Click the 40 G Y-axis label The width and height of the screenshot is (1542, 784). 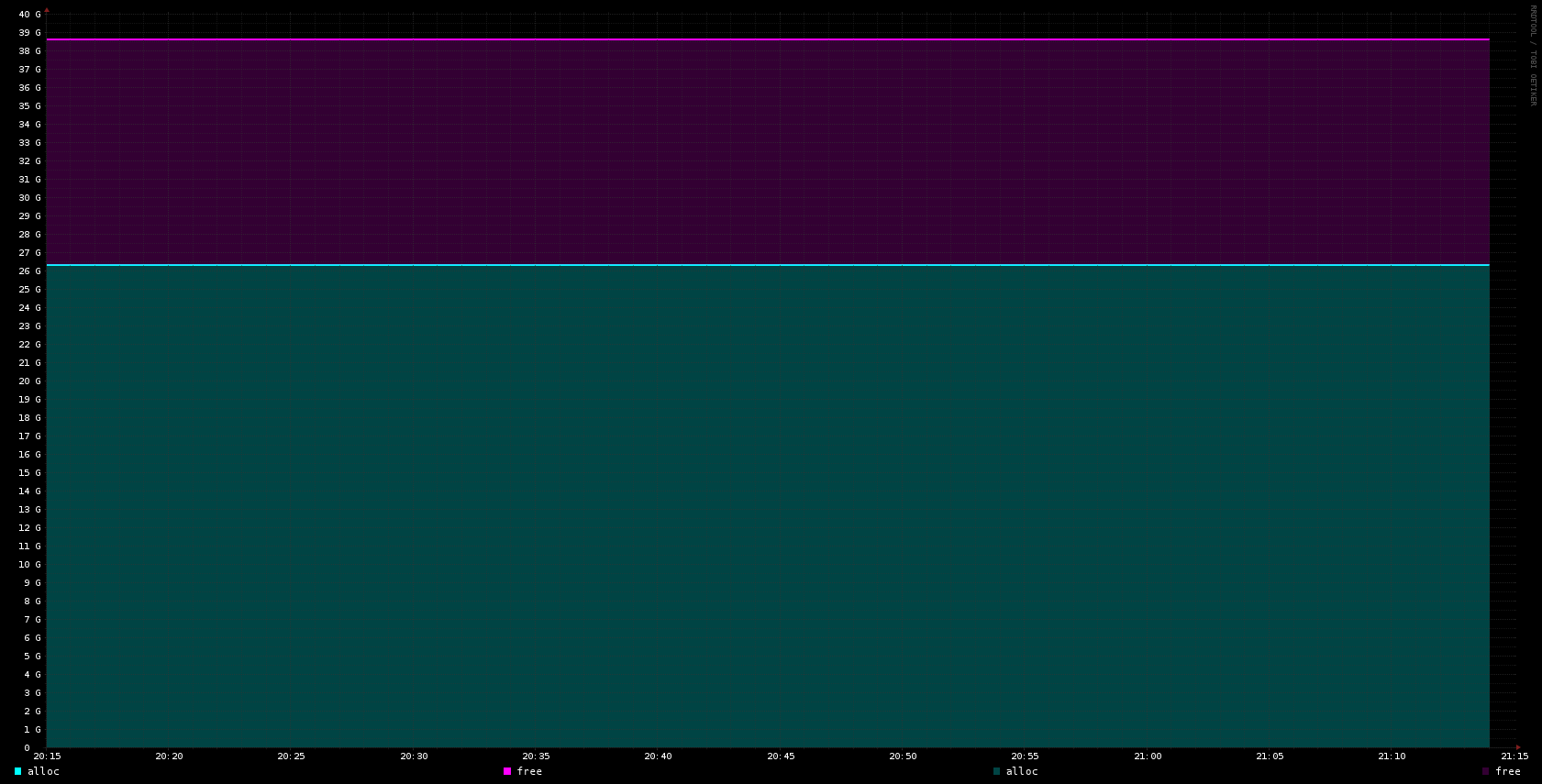(x=29, y=15)
